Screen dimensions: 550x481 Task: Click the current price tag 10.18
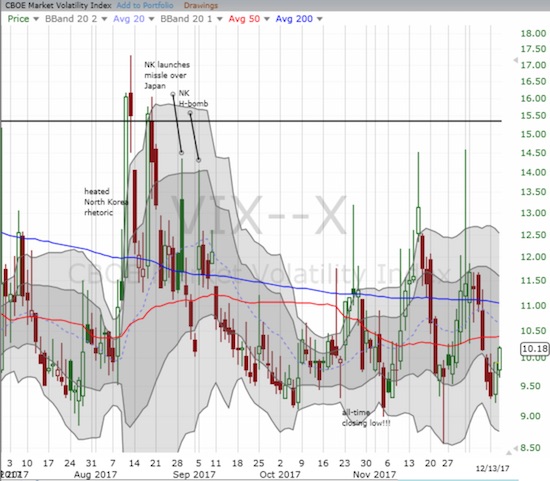click(535, 349)
